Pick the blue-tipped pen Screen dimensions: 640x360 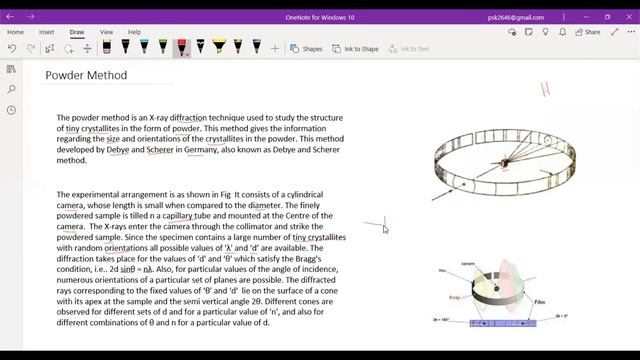point(144,47)
